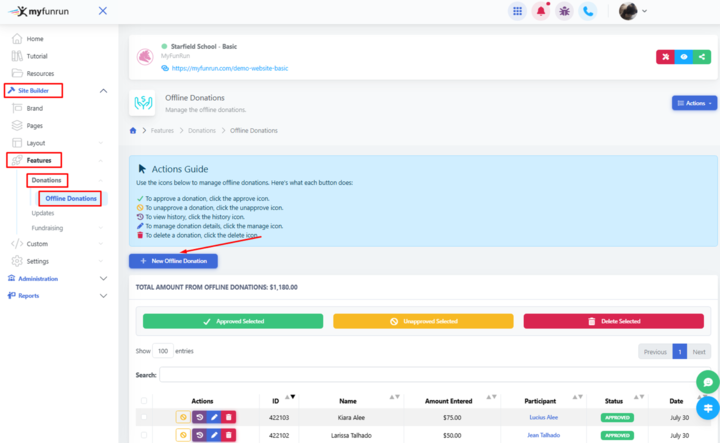Click the red delete icon for donation 422103
The width and height of the screenshot is (720, 443).
(x=228, y=417)
